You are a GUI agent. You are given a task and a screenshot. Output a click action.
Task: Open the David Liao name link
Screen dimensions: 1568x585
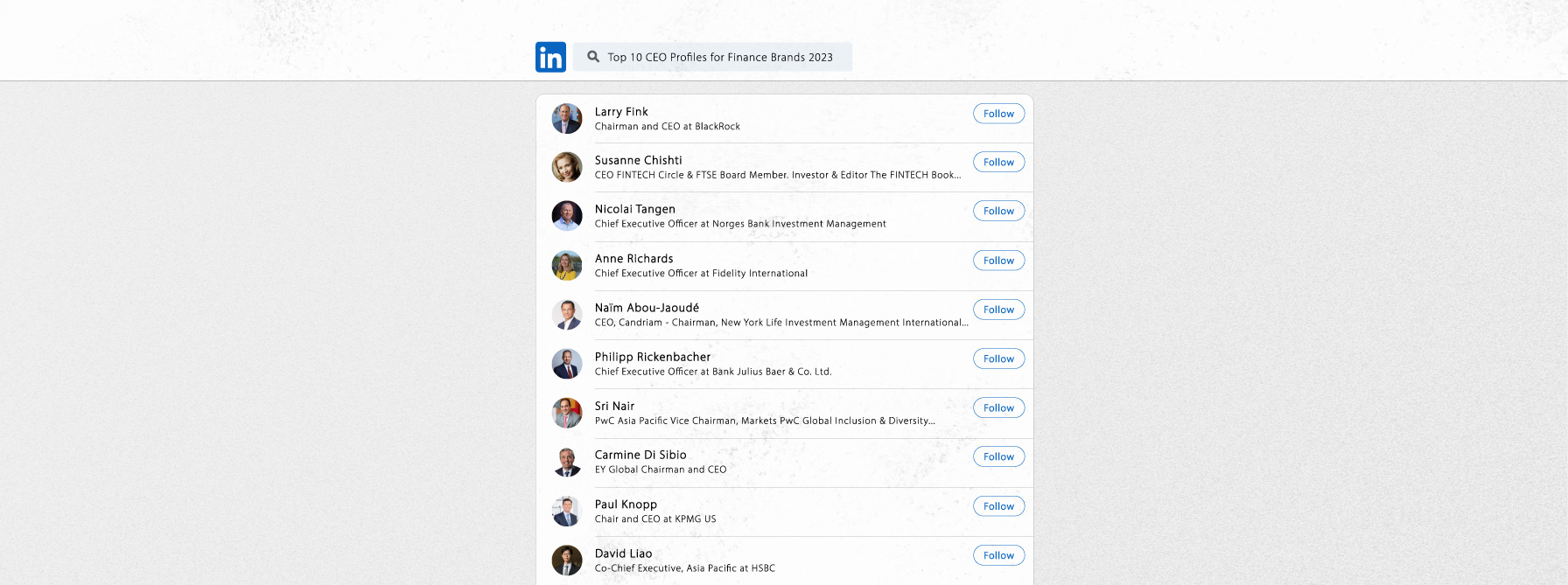click(624, 554)
